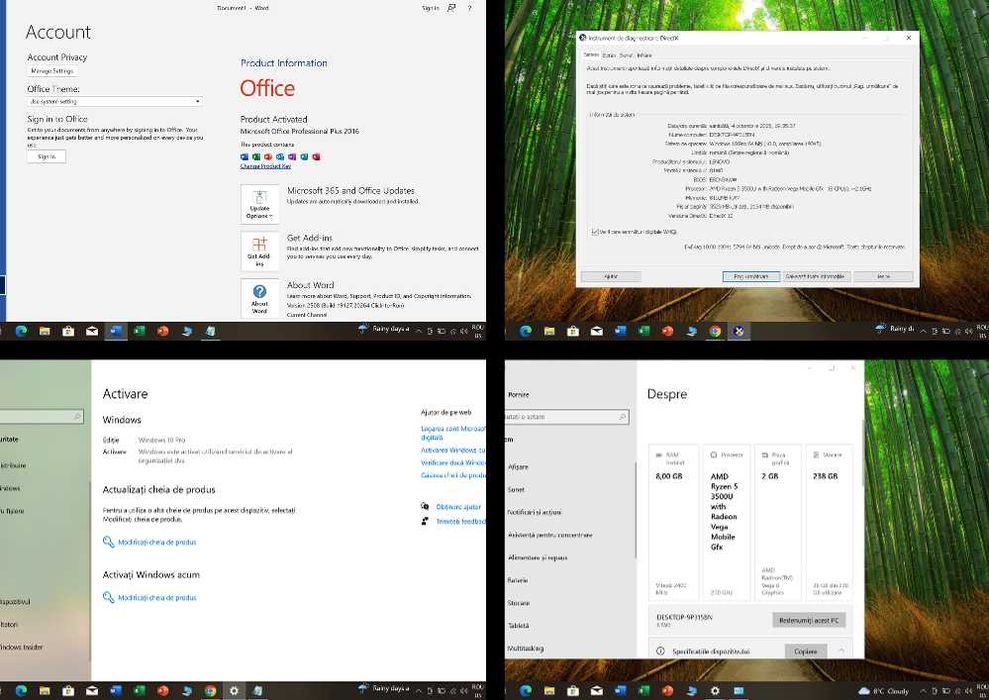The height and width of the screenshot is (700, 989).
Task: Open the About Word icon button
Action: pos(259,298)
